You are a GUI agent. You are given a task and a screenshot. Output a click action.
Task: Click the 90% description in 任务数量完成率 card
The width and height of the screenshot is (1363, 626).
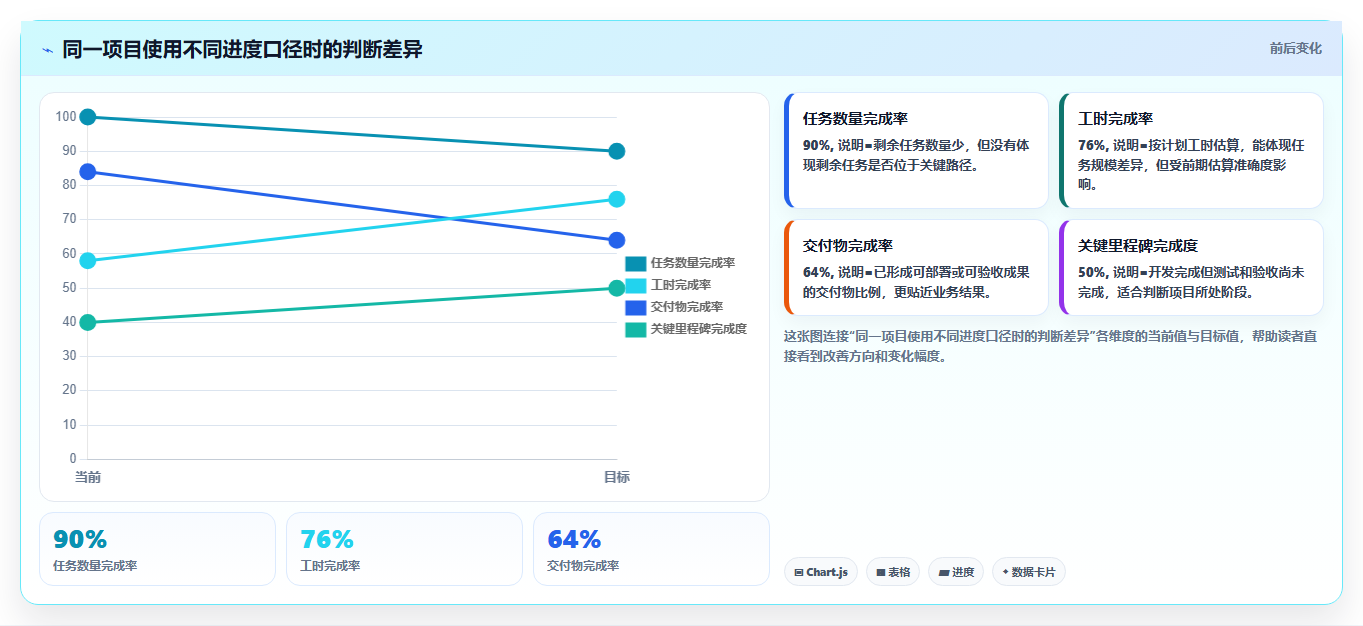click(x=917, y=155)
